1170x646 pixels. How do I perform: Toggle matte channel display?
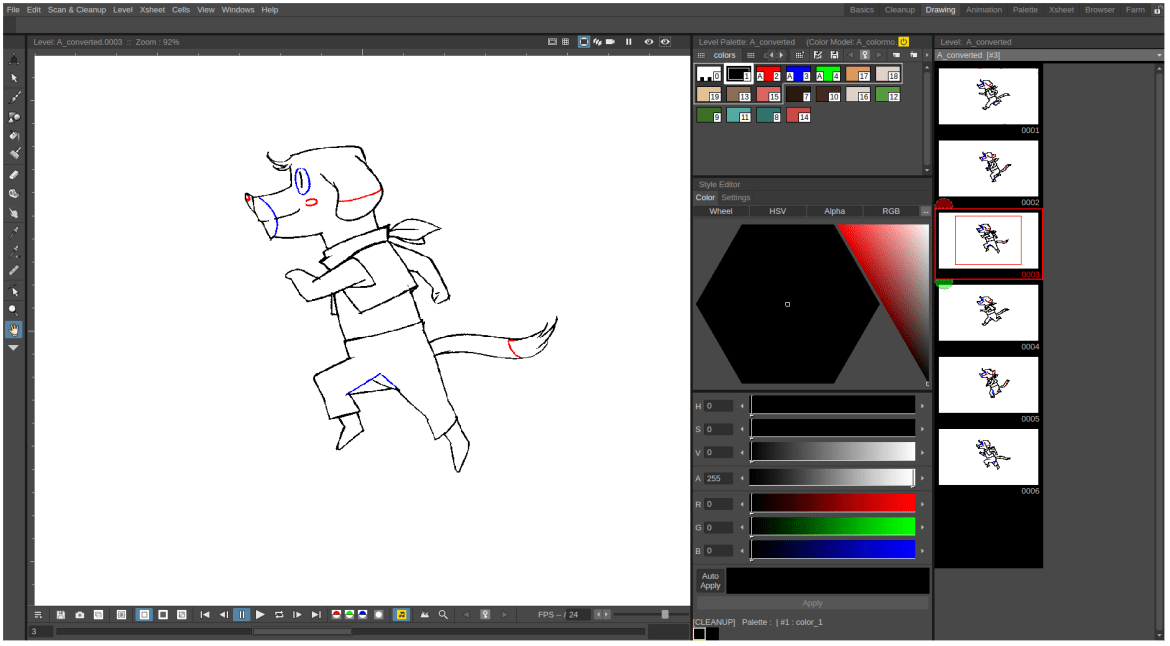point(379,615)
